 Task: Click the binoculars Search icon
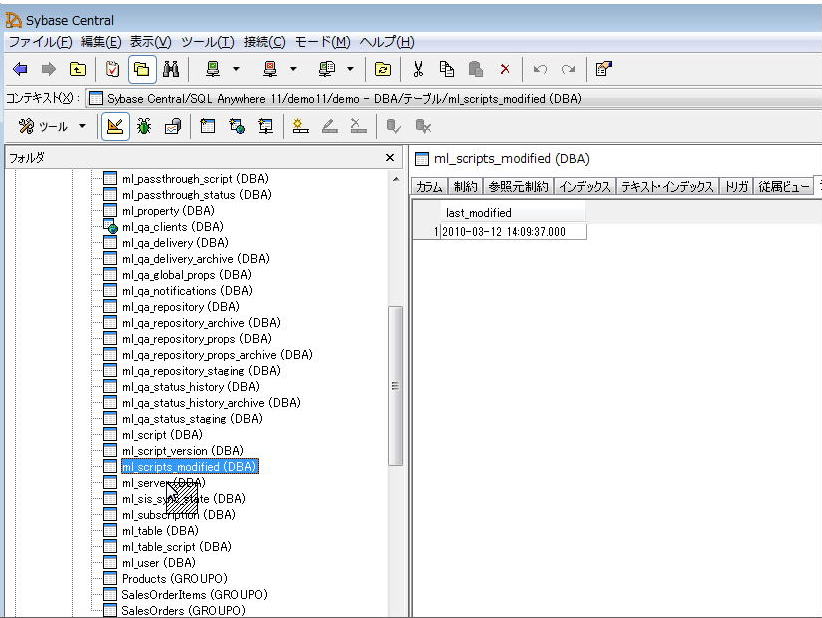click(x=170, y=69)
